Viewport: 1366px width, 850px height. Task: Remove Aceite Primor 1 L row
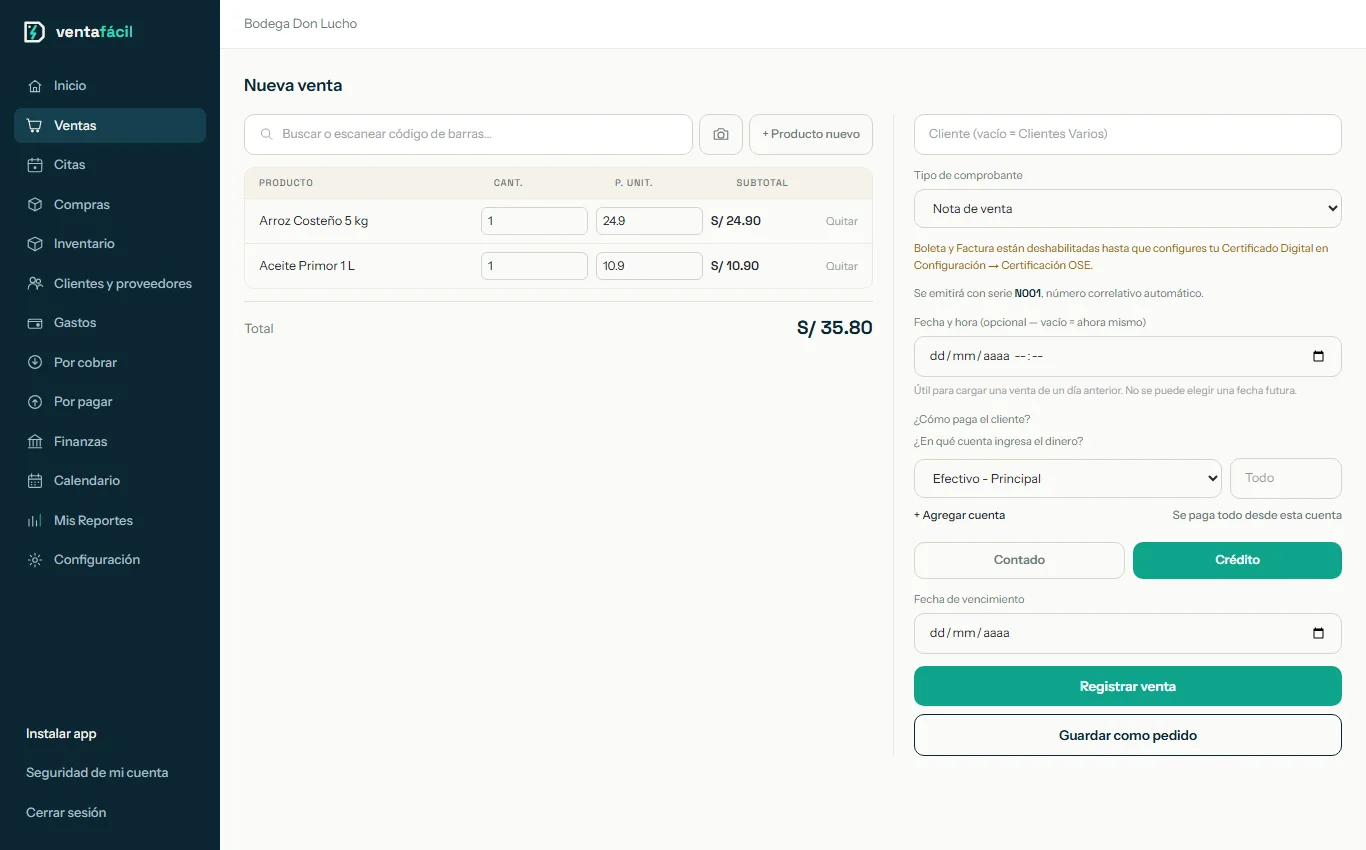842,266
